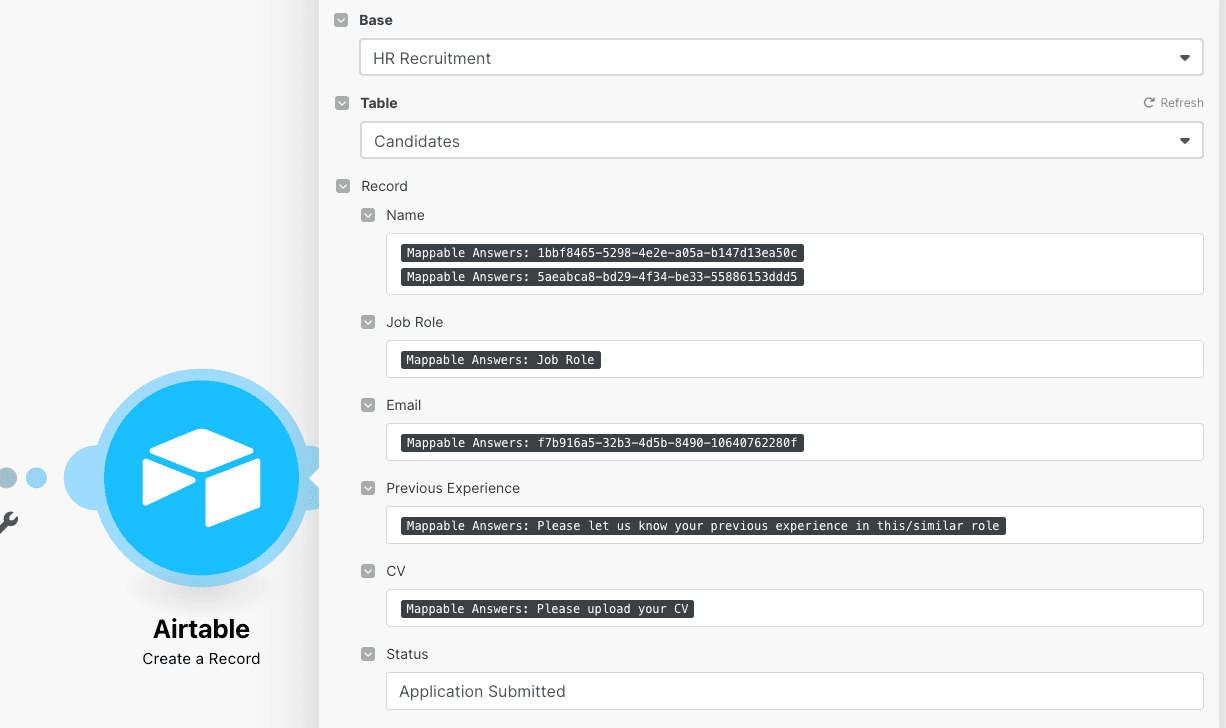Collapse the Status field section
Image resolution: width=1226 pixels, height=728 pixels.
coord(367,653)
